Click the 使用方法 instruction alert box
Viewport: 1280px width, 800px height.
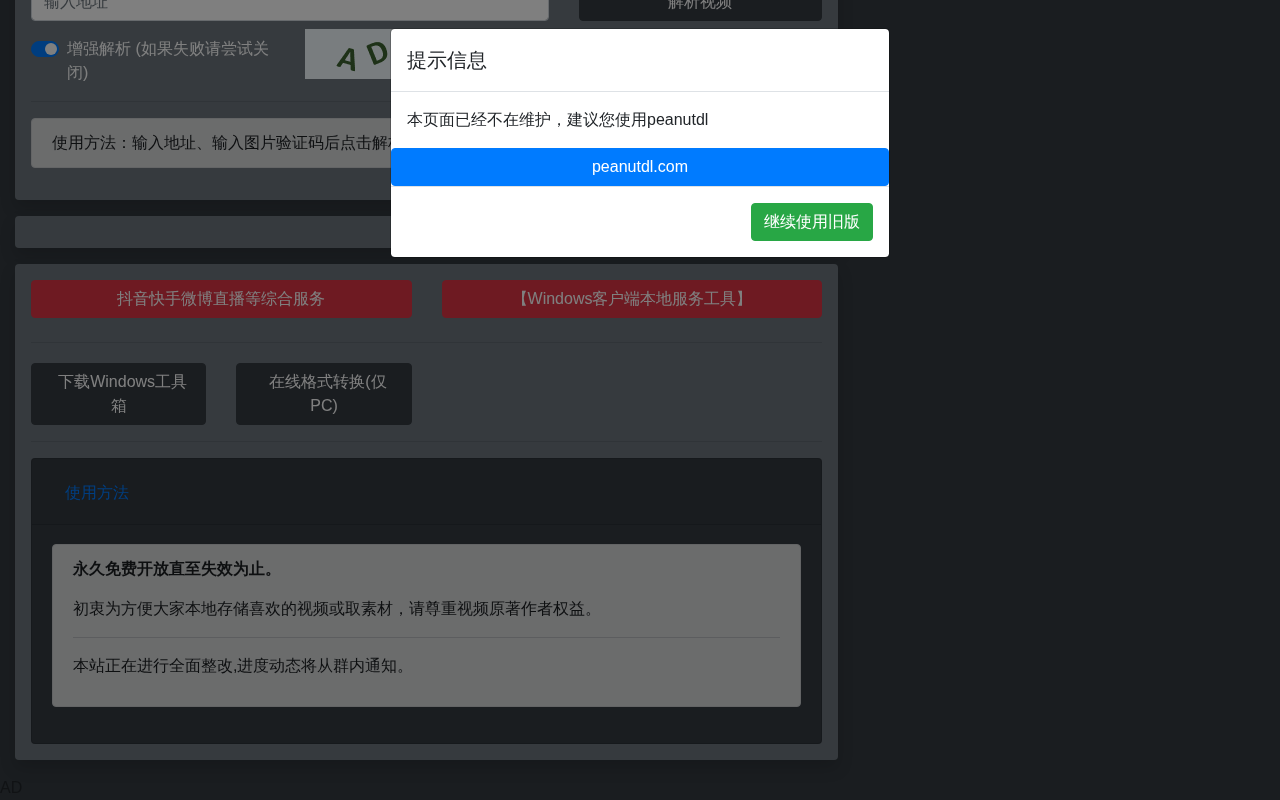(211, 143)
